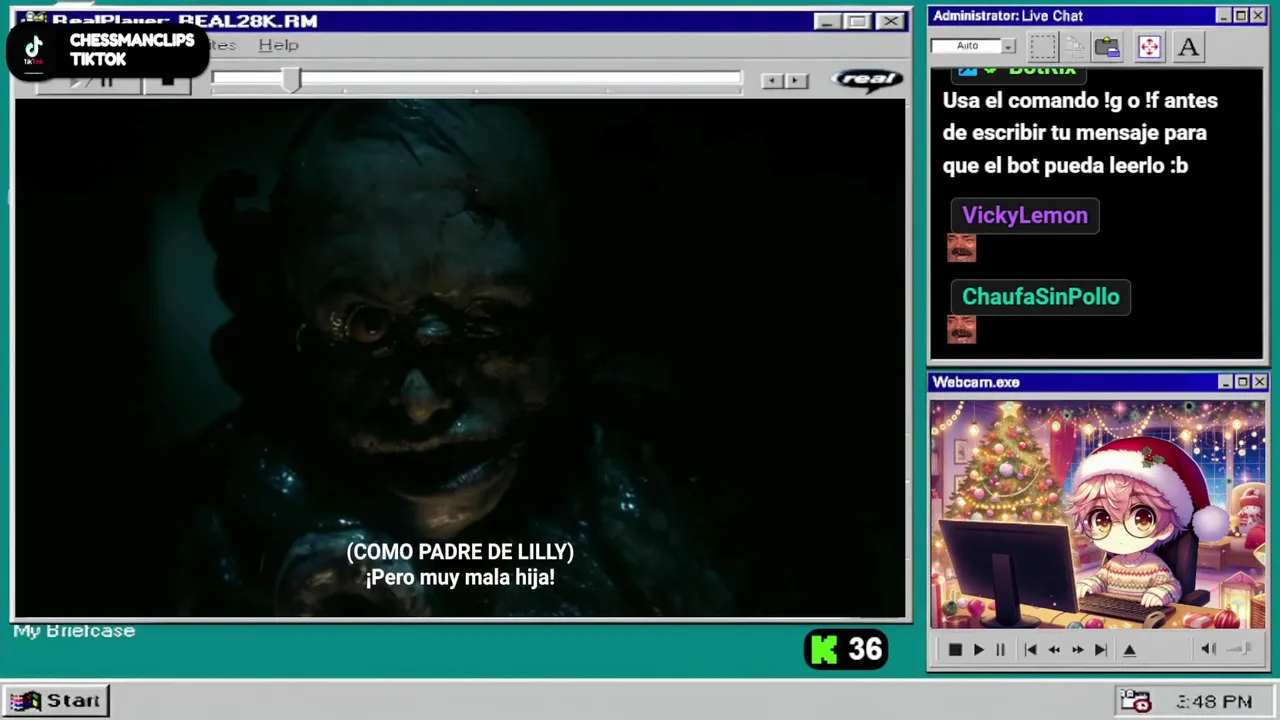
Task: Click the emote under VickyLemon
Action: point(961,248)
